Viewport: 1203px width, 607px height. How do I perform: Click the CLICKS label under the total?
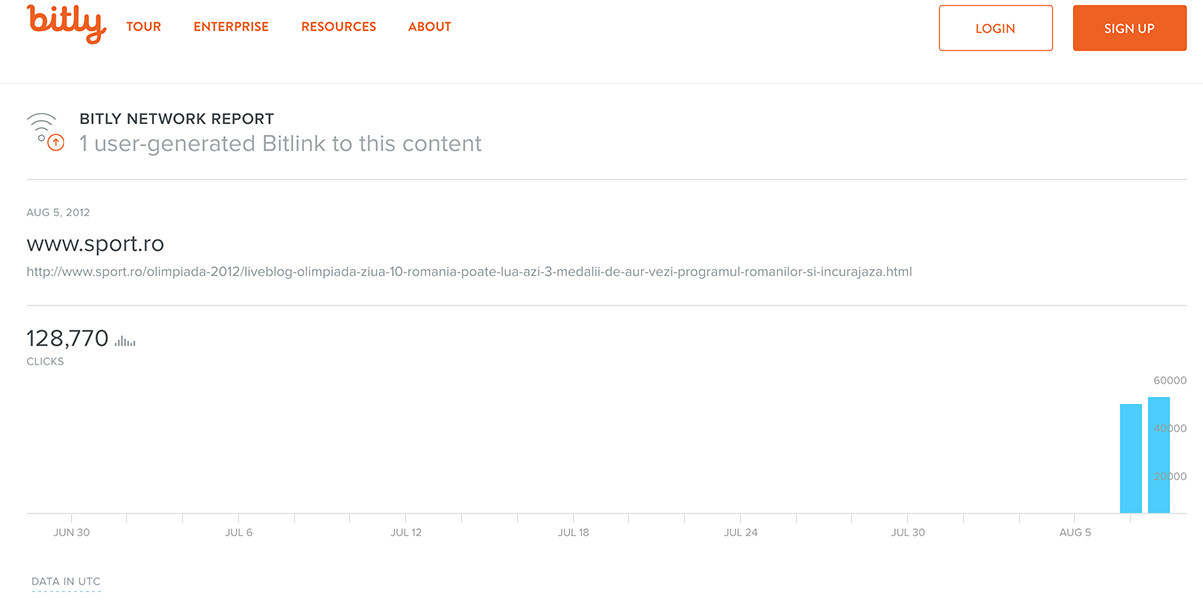click(x=45, y=361)
